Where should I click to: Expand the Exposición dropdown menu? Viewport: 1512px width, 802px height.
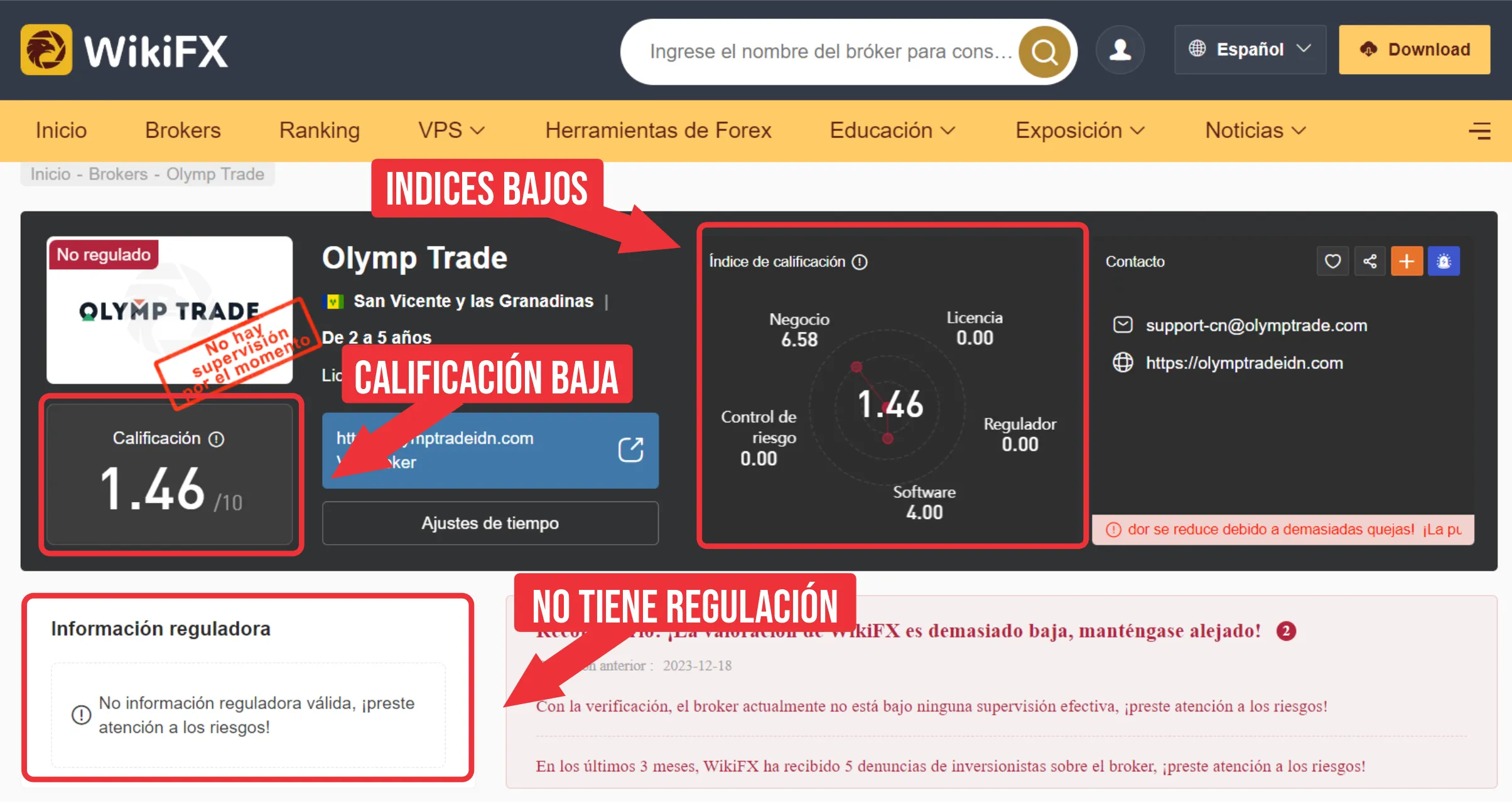[x=1080, y=131]
